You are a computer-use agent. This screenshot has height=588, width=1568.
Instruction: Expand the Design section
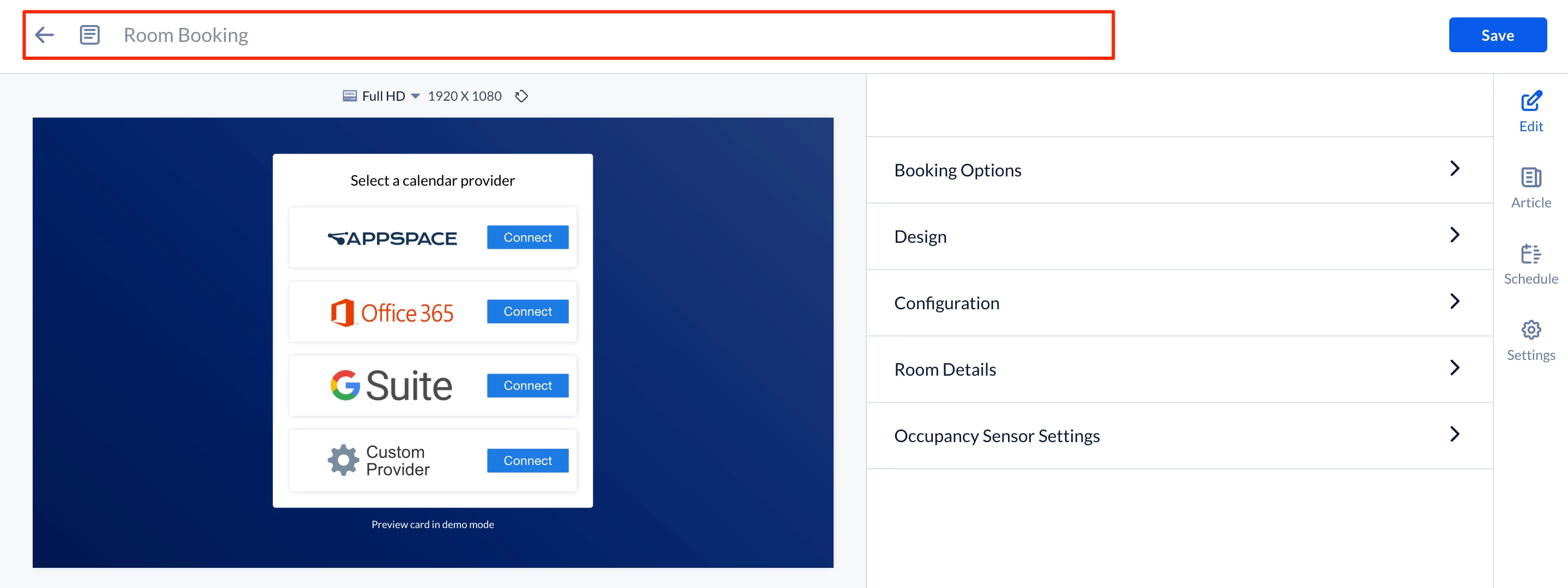1178,236
